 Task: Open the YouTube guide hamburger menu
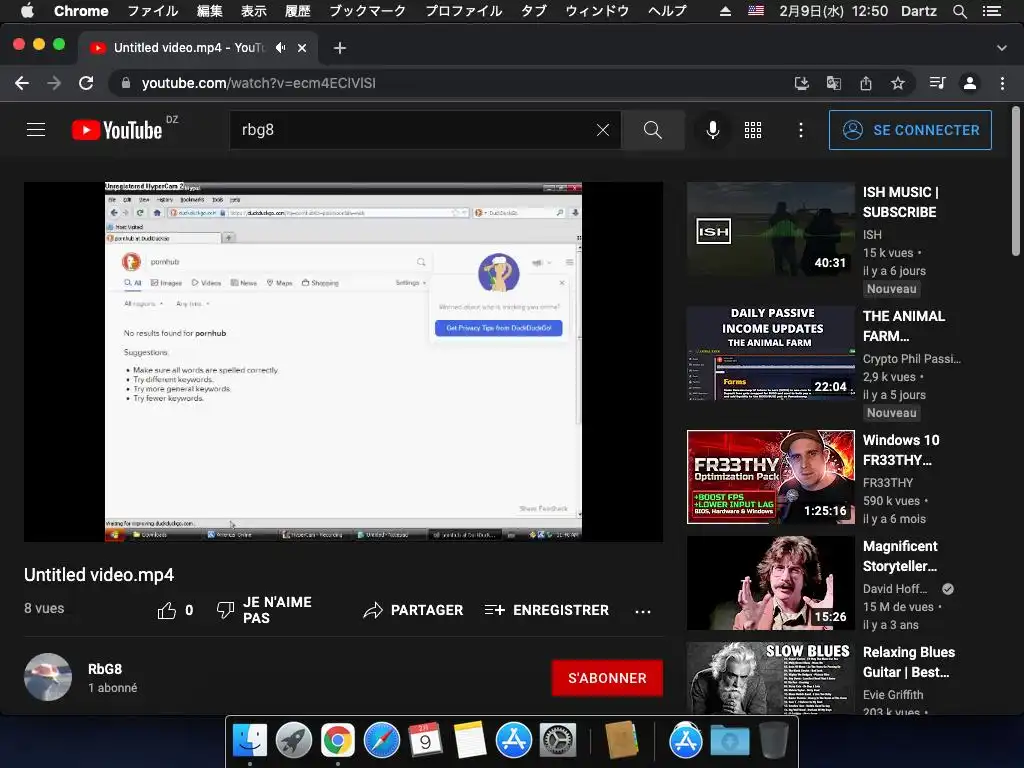point(36,130)
